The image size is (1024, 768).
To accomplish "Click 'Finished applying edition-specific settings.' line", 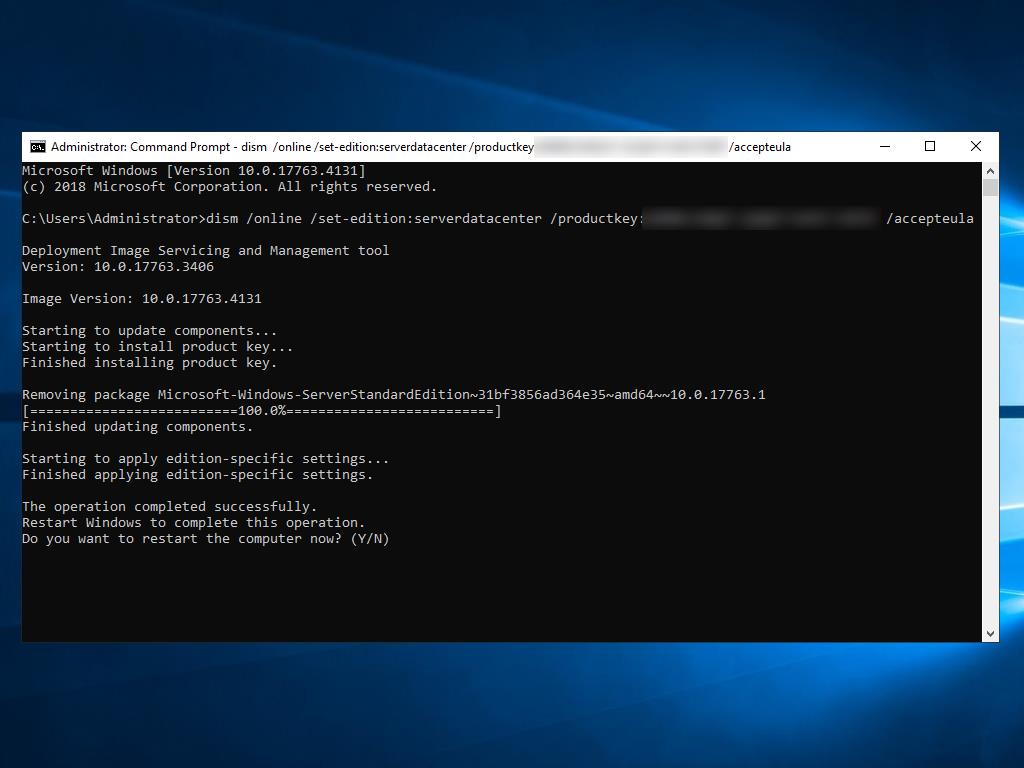I will 198,475.
